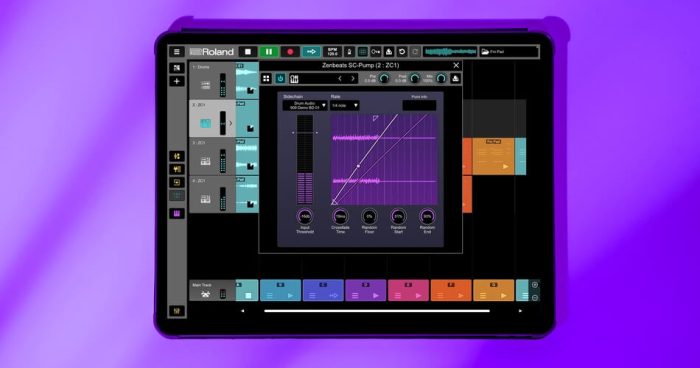700x368 pixels.
Task: Click the curve midpoint node on graph
Action: coord(358,166)
